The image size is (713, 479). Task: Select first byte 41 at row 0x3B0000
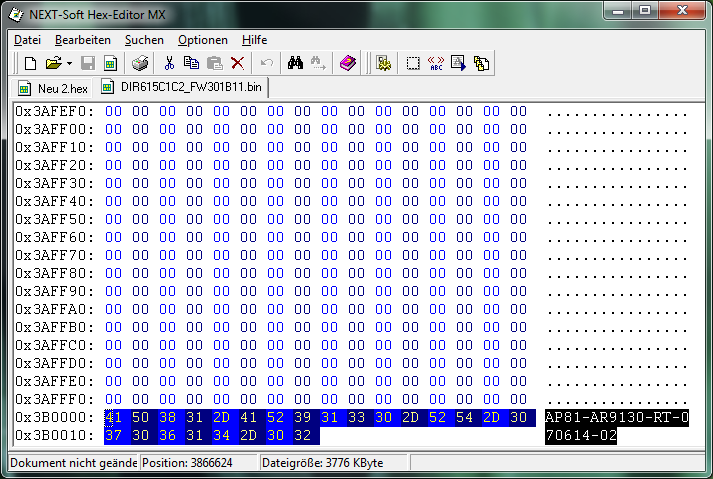(113, 417)
